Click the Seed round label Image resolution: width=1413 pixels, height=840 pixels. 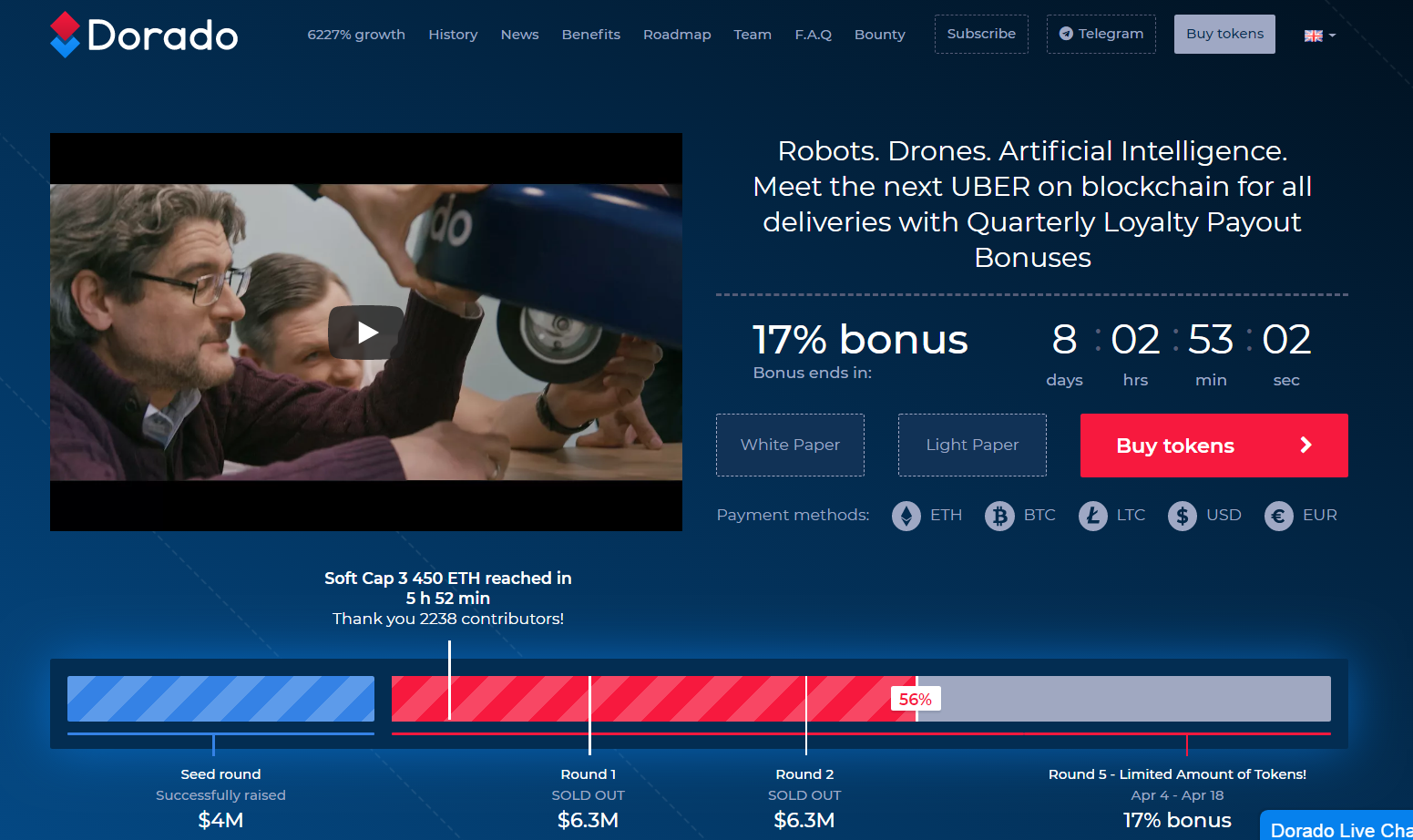220,773
